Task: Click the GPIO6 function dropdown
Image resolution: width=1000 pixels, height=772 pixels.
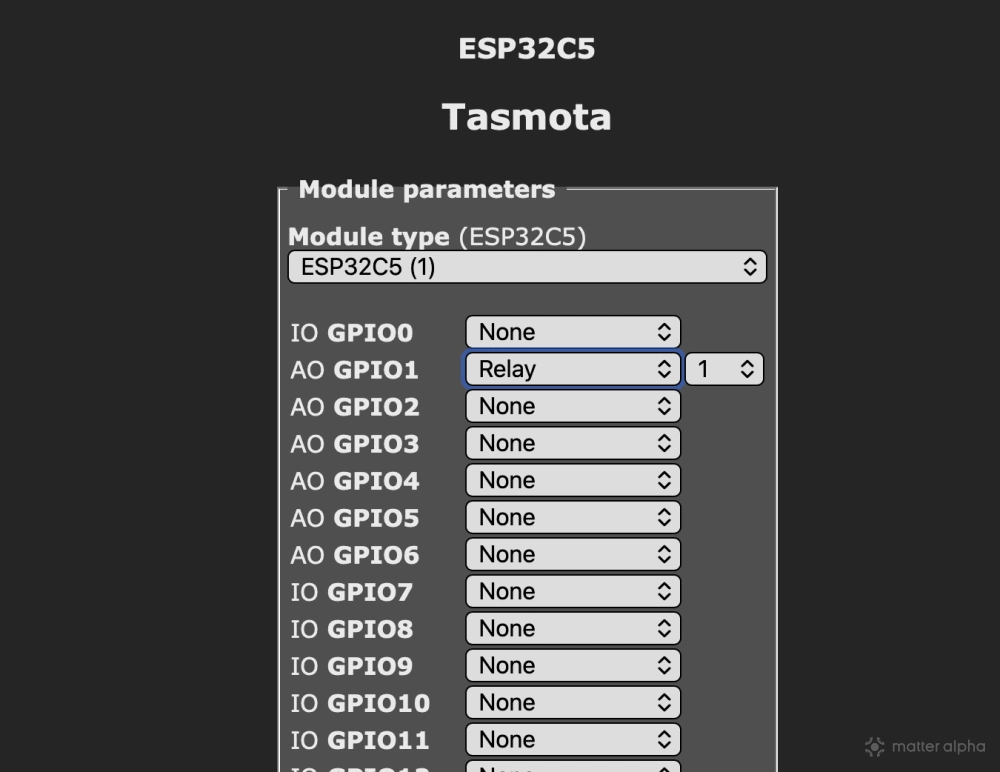Action: click(x=573, y=554)
